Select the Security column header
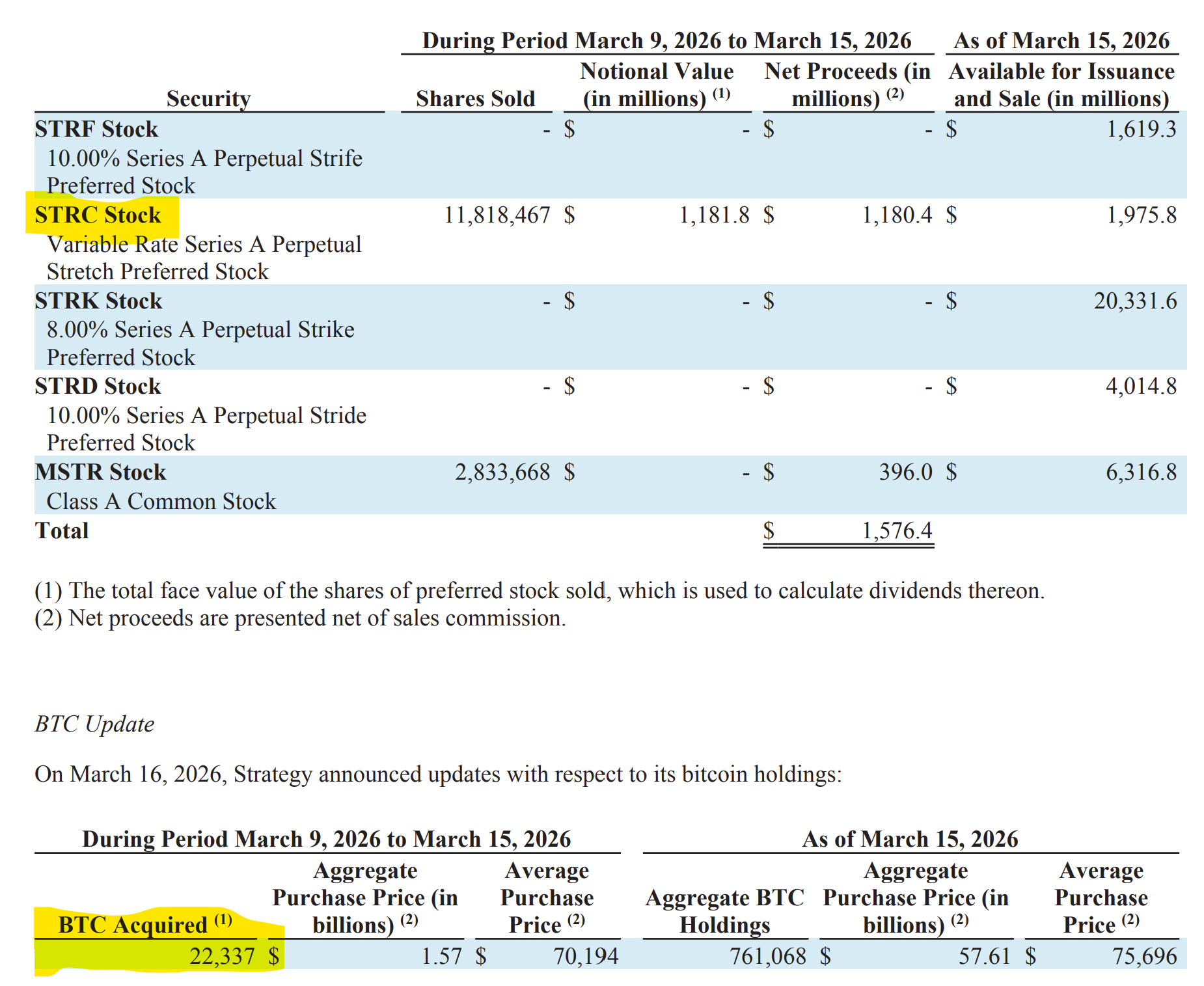 click(208, 98)
